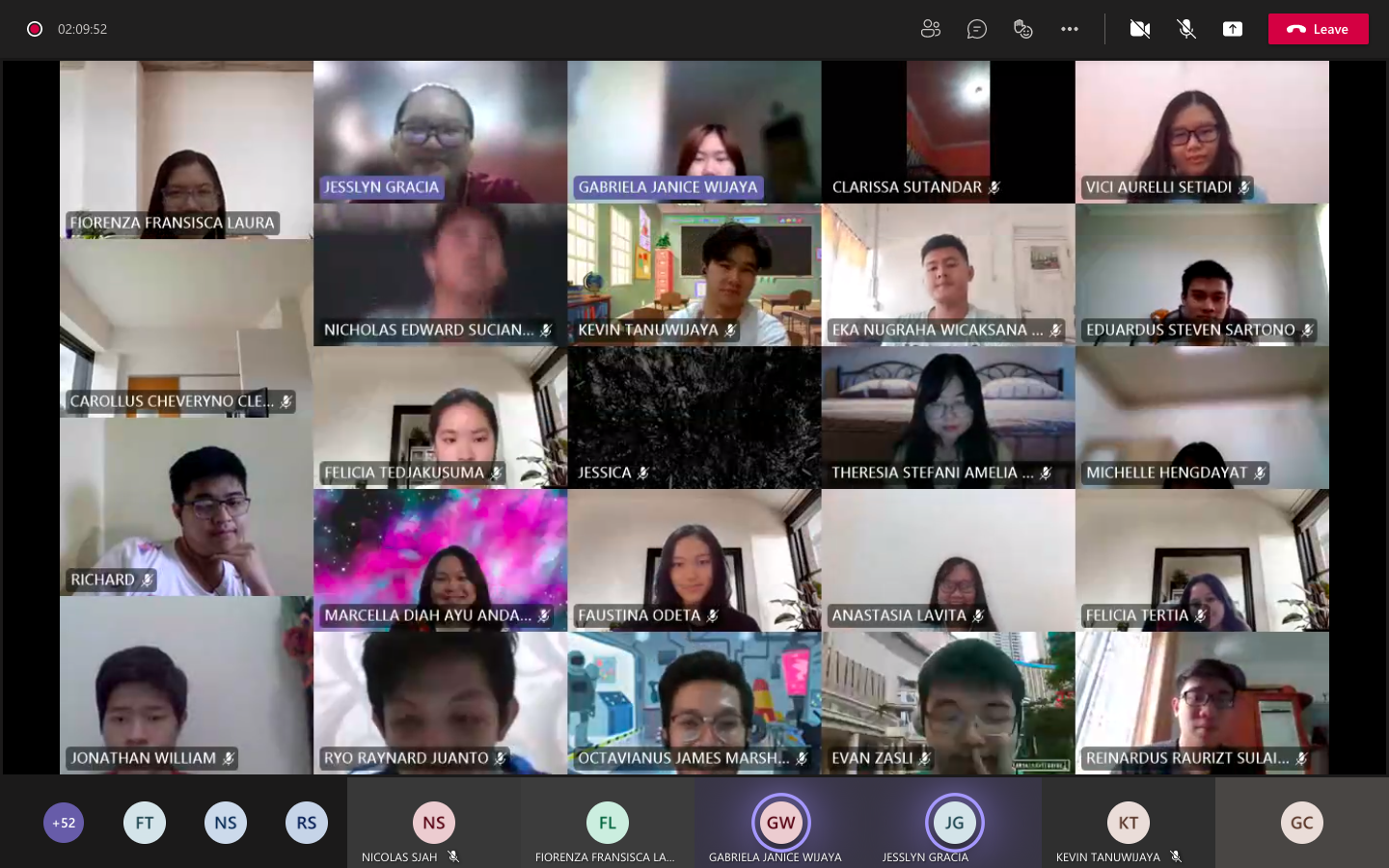1389x868 pixels.
Task: Open the participants panel icon
Action: coord(931,29)
